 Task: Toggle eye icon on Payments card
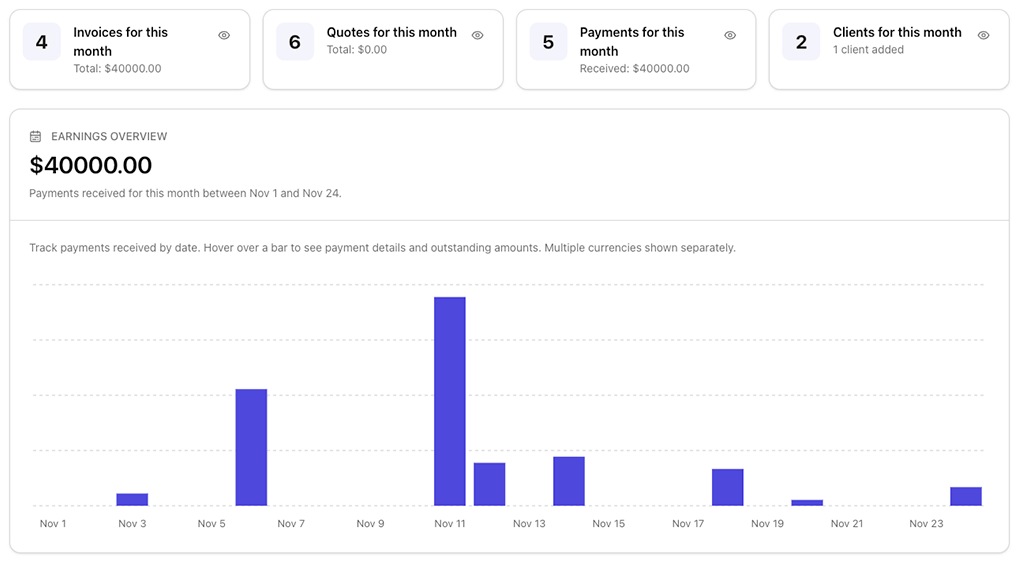(730, 35)
